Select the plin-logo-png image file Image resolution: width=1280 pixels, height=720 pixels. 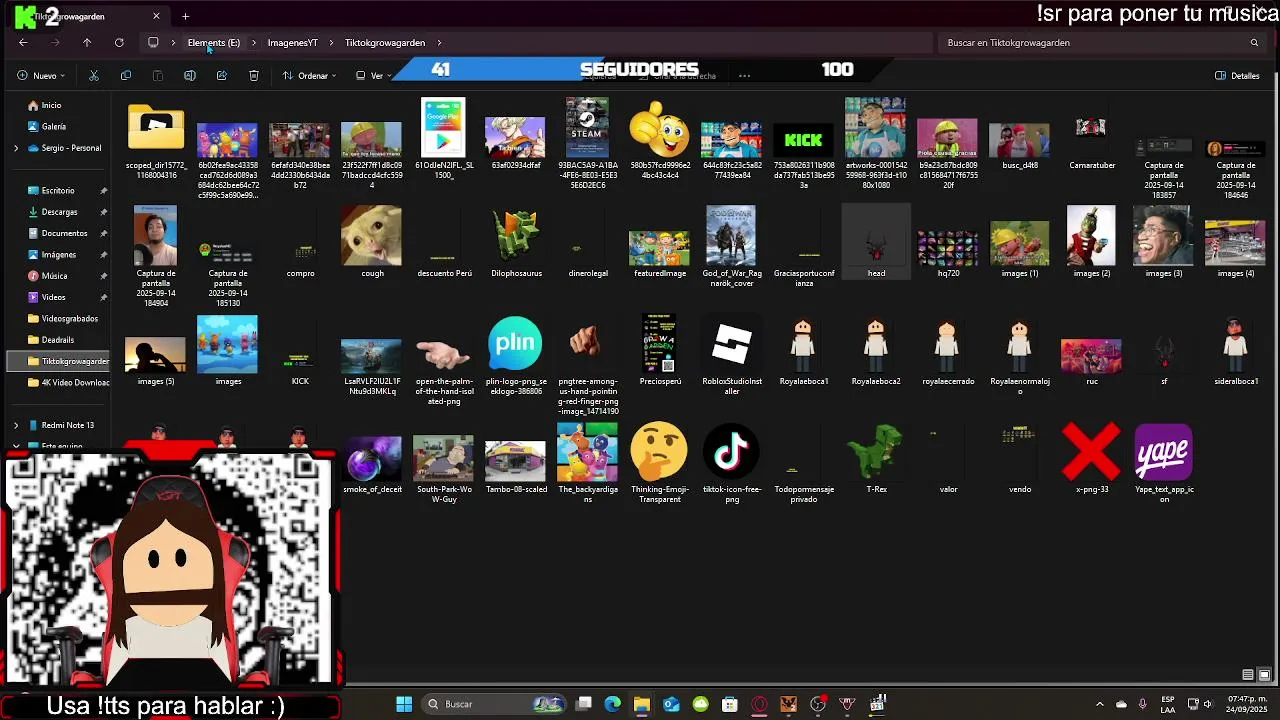[515, 356]
